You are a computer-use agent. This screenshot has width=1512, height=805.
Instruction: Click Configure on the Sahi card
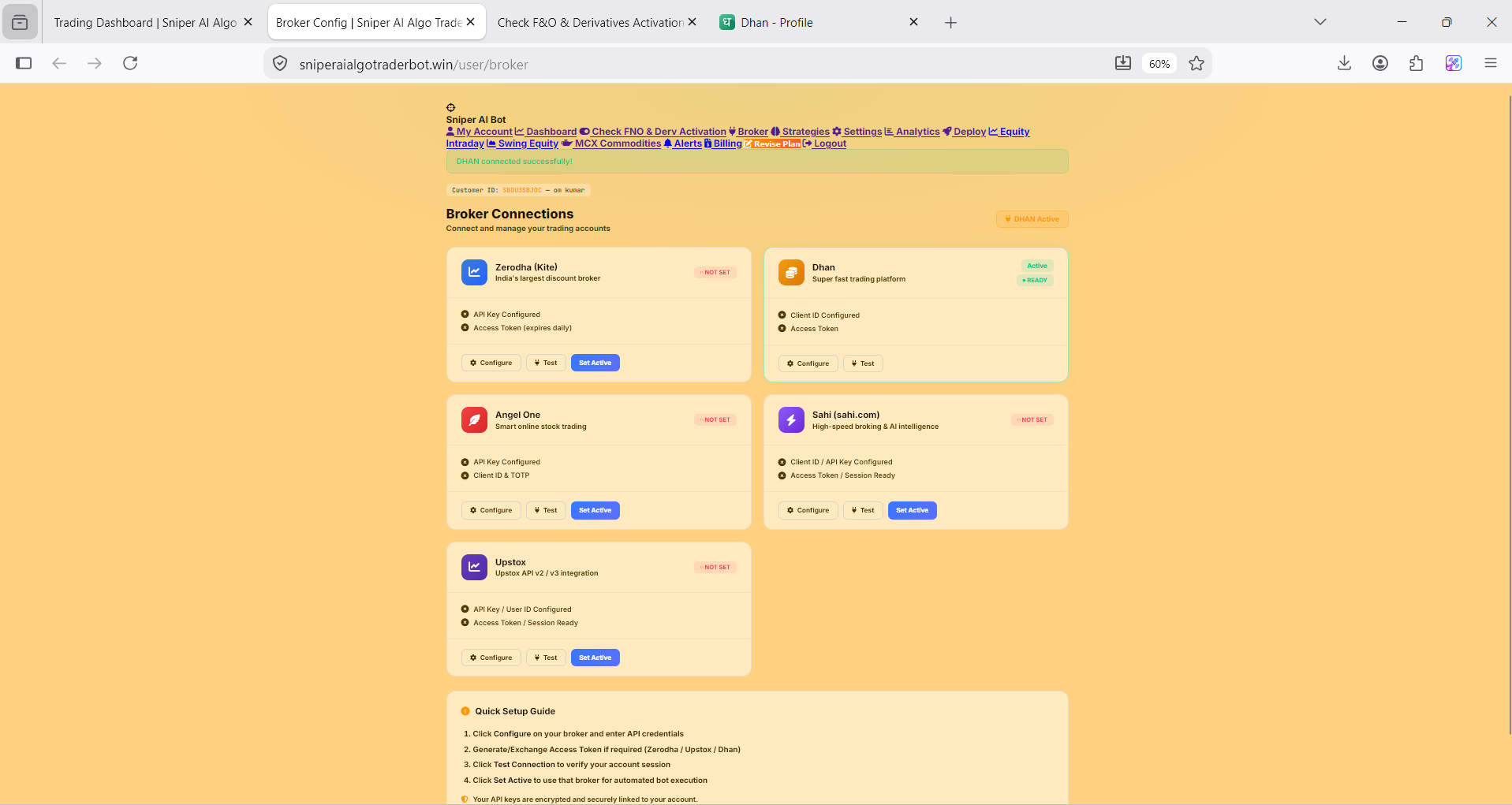(808, 510)
